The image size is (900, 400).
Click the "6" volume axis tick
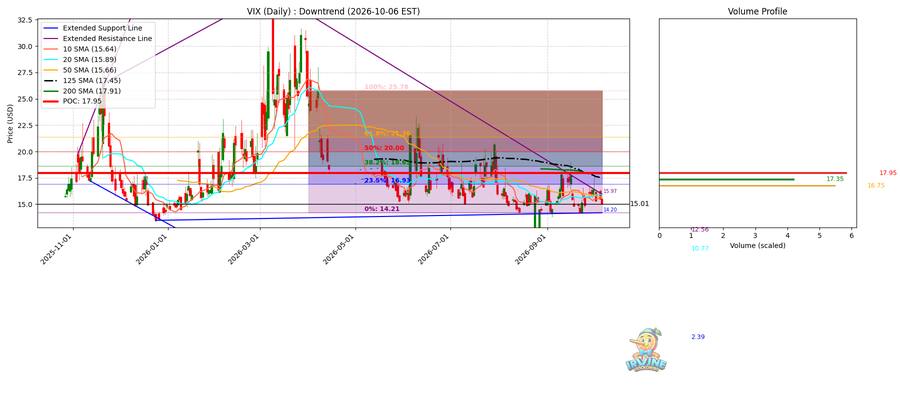click(x=852, y=235)
